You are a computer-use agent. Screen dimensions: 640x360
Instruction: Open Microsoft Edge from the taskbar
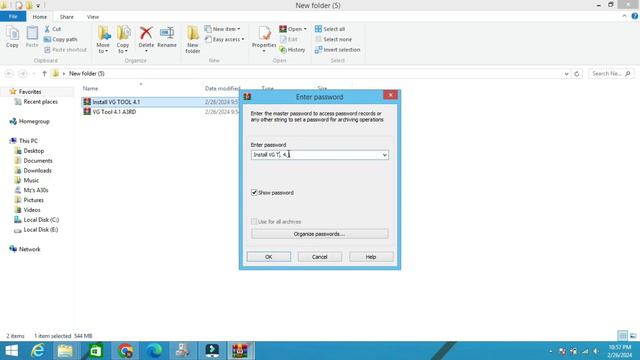[154, 351]
